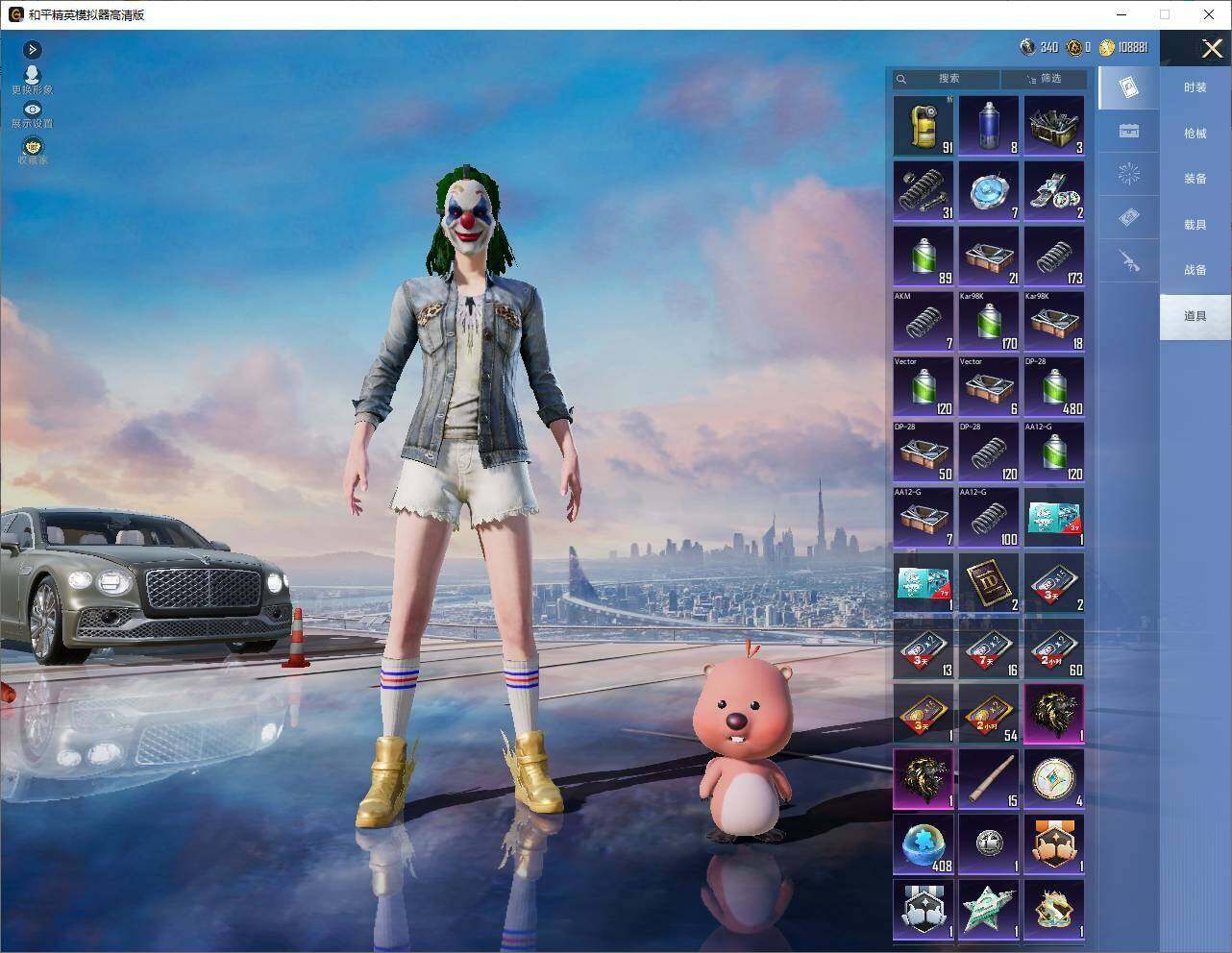Select the ticket sub-category icon

[1129, 217]
